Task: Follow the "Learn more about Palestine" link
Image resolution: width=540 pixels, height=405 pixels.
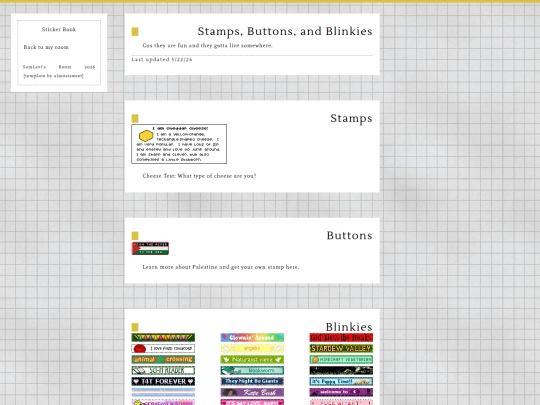Action: pos(221,267)
